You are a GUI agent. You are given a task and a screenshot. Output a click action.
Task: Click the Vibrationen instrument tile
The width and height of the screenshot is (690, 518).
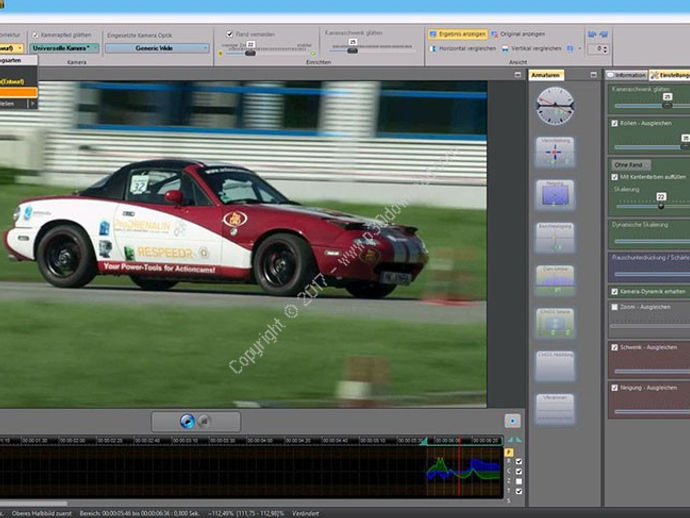(x=555, y=409)
